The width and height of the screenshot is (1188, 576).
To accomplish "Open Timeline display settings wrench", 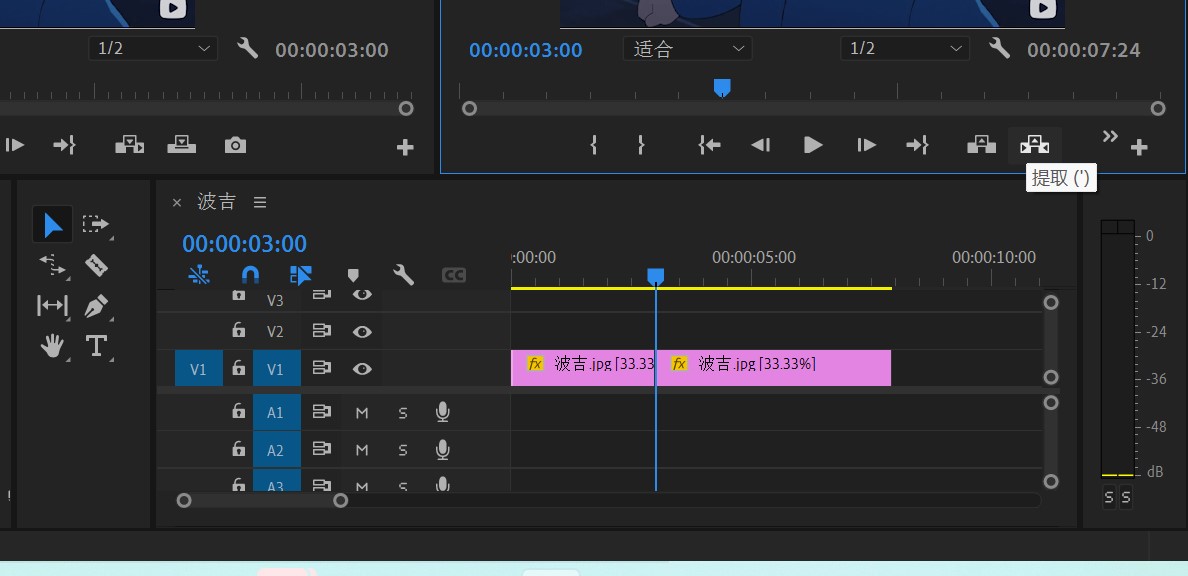I will [403, 274].
